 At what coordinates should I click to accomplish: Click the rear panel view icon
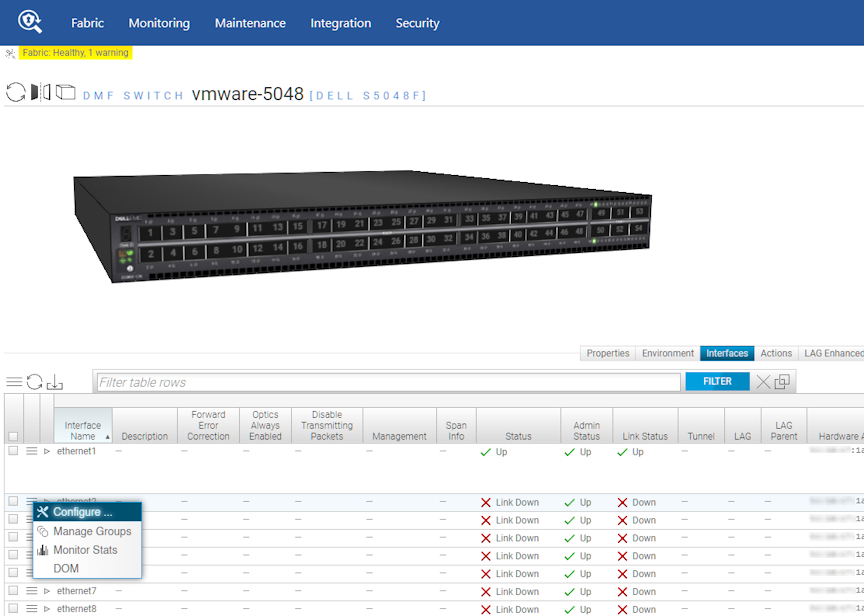click(66, 92)
